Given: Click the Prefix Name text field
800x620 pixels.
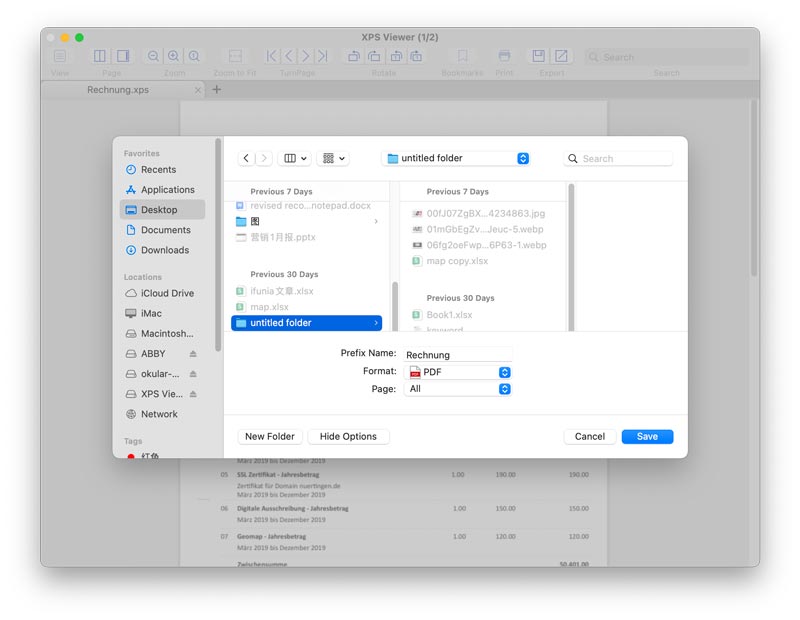Looking at the screenshot, I should click(x=458, y=355).
